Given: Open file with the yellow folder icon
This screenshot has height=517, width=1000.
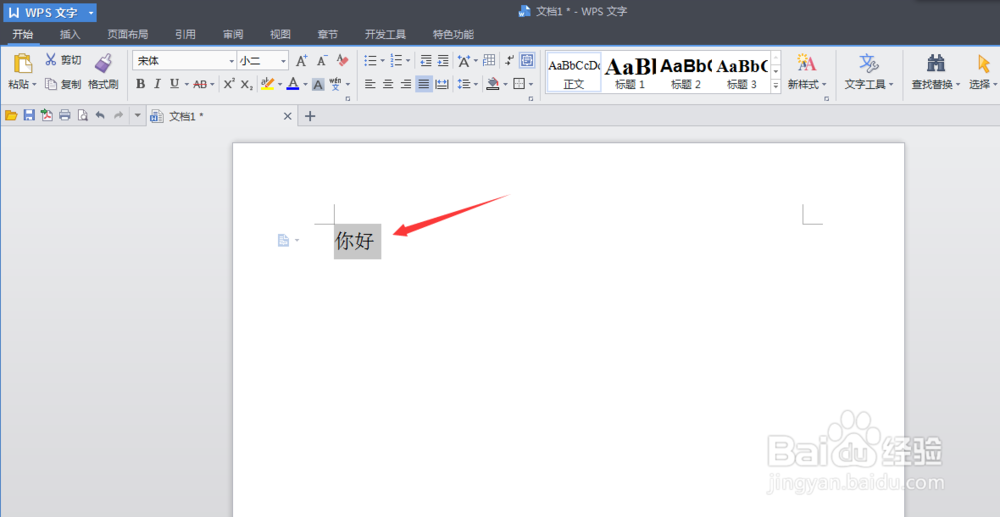Looking at the screenshot, I should click(x=11, y=115).
